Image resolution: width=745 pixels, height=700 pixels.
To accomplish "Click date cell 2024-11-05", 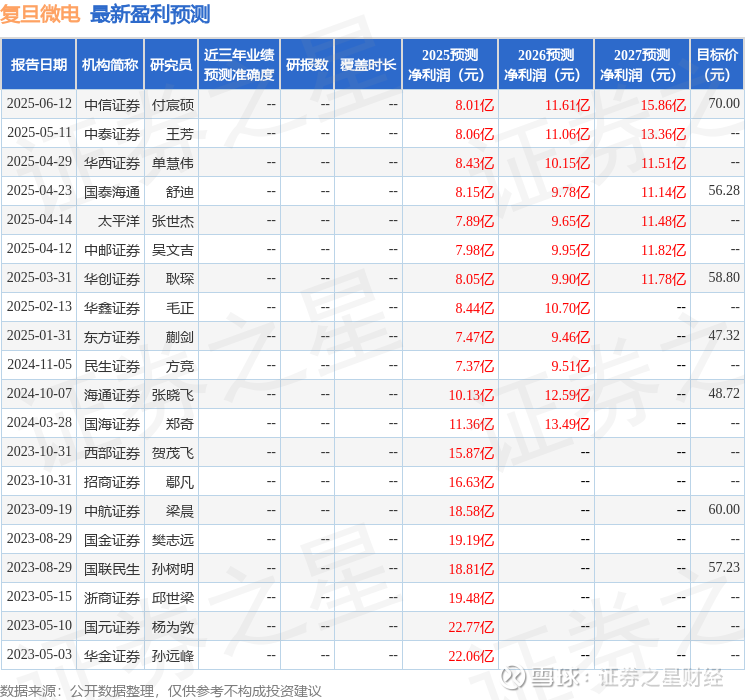I will tap(39, 364).
